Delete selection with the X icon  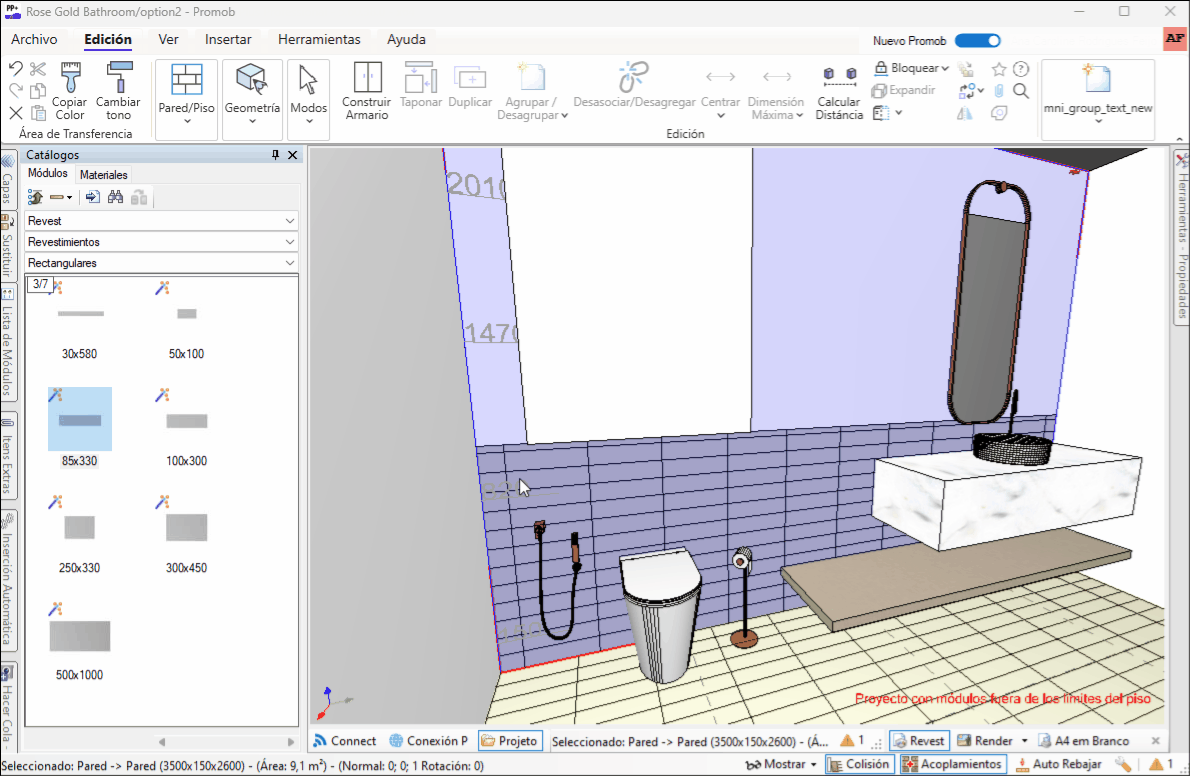(x=16, y=113)
